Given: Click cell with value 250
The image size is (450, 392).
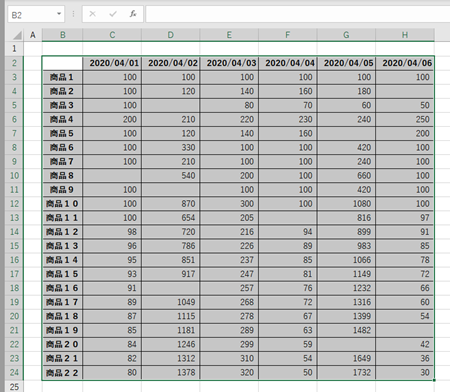Looking at the screenshot, I should pos(405,119).
